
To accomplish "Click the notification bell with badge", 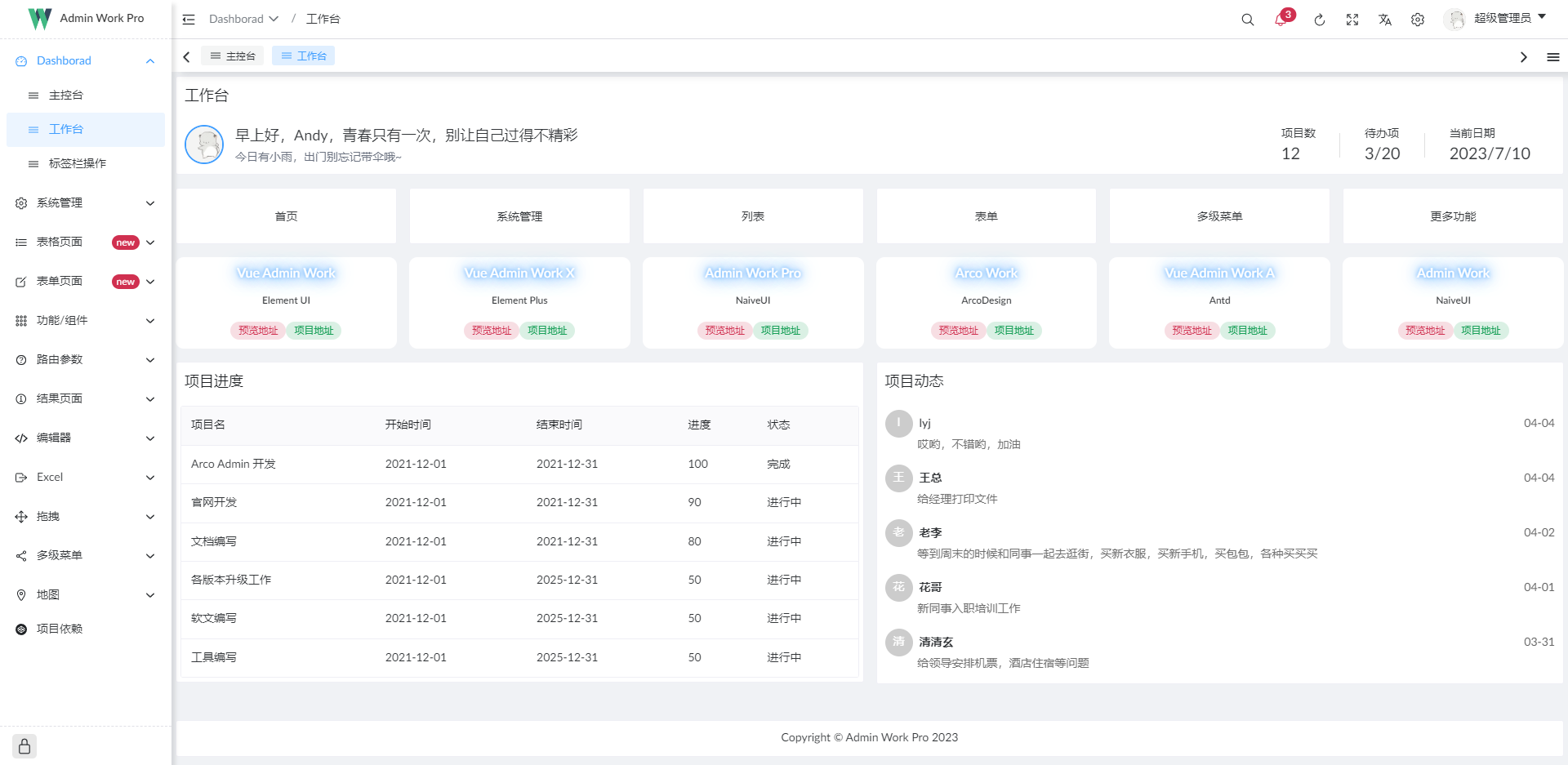I will [1281, 19].
